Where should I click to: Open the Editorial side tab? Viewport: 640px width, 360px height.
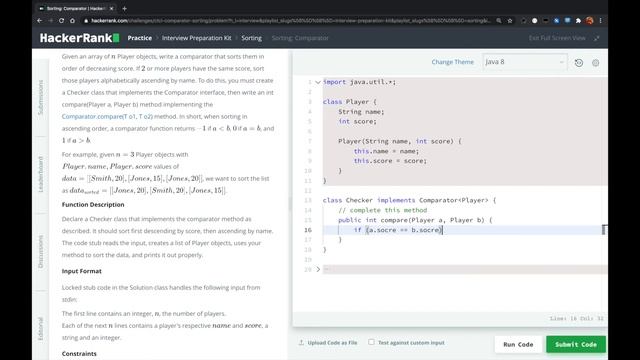click(x=40, y=329)
